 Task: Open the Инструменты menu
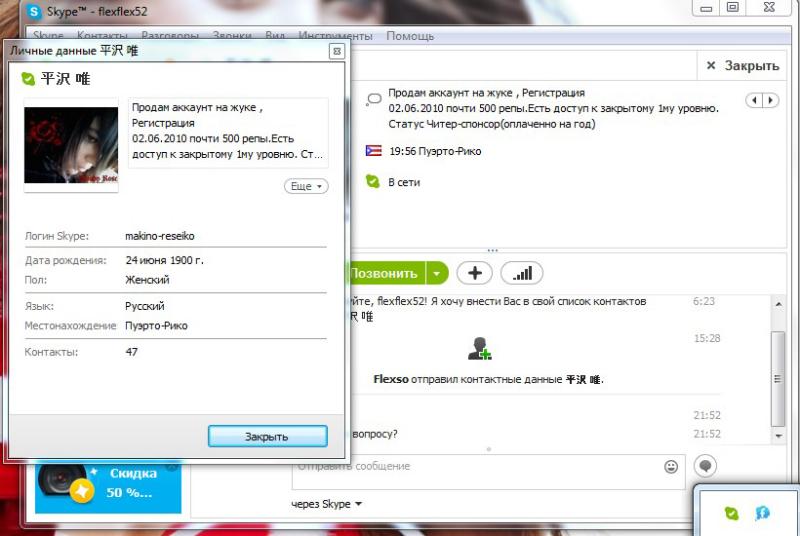pos(335,36)
